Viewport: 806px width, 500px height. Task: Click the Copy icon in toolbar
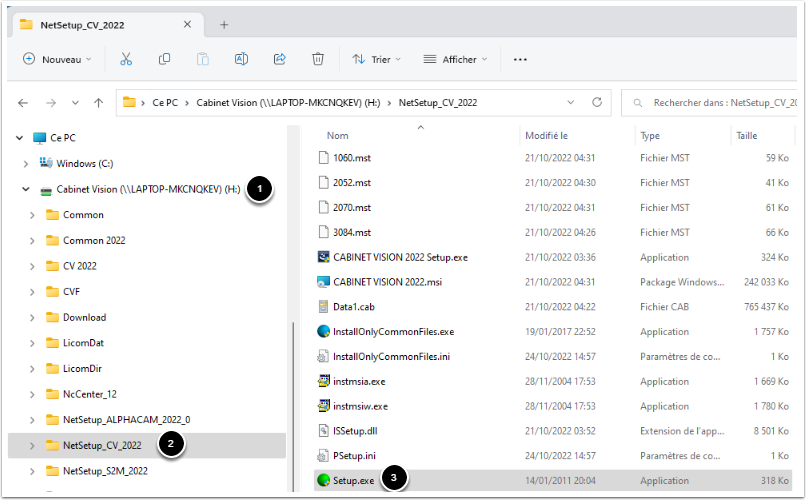(164, 59)
